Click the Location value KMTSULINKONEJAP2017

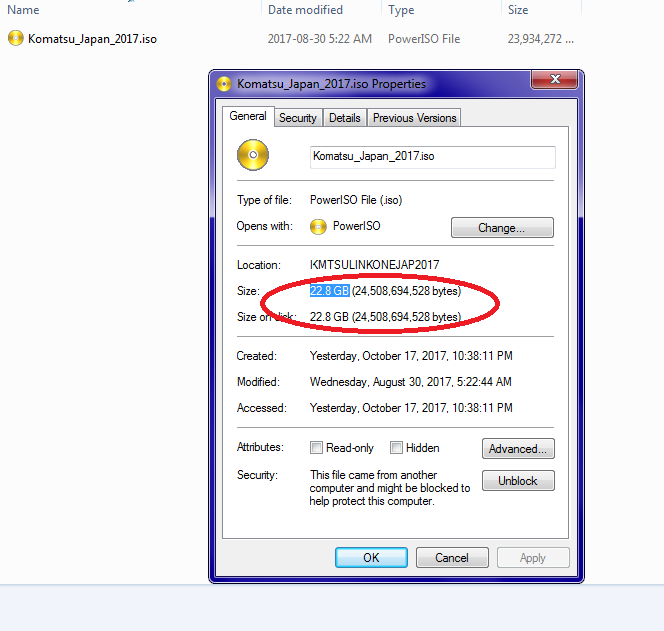374,265
